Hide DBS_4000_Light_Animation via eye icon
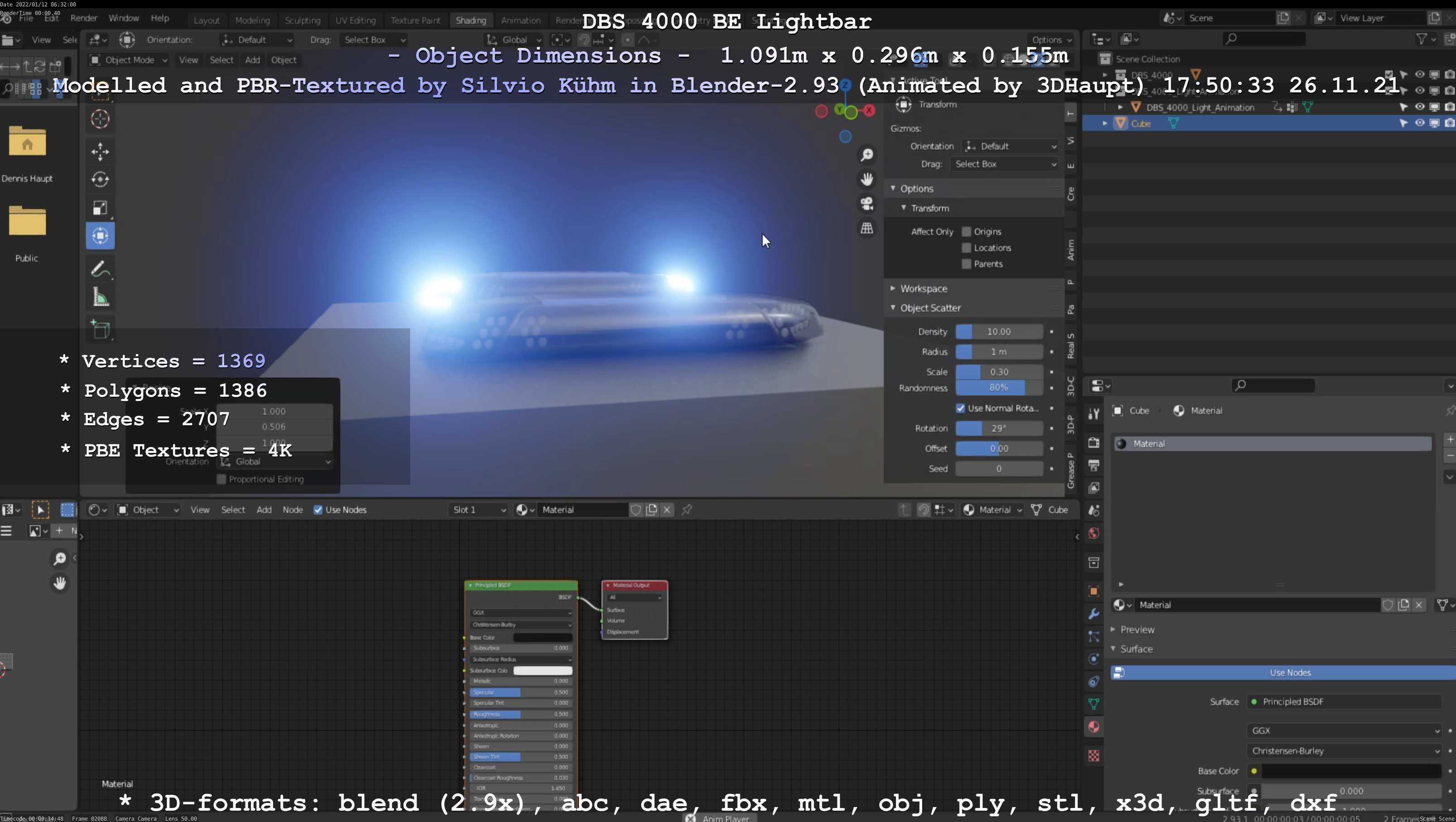 point(1419,107)
